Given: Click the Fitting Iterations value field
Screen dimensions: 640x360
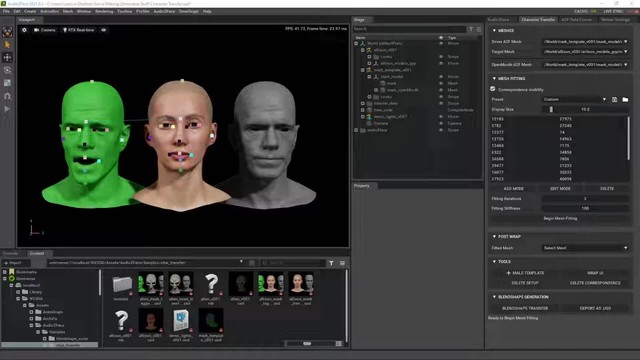Looking at the screenshot, I should pyautogui.click(x=585, y=199).
